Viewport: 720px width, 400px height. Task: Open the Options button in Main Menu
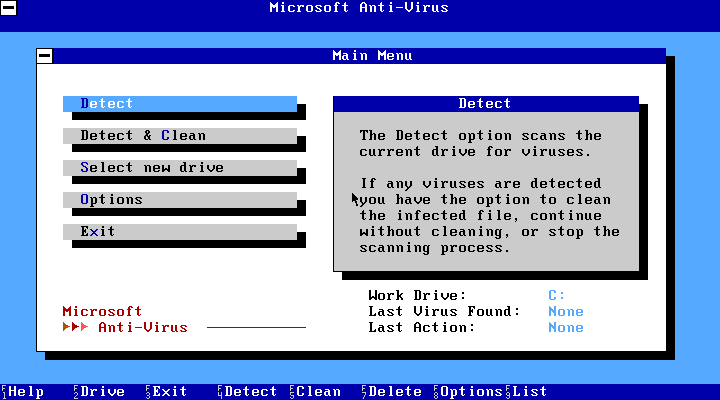(x=180, y=200)
